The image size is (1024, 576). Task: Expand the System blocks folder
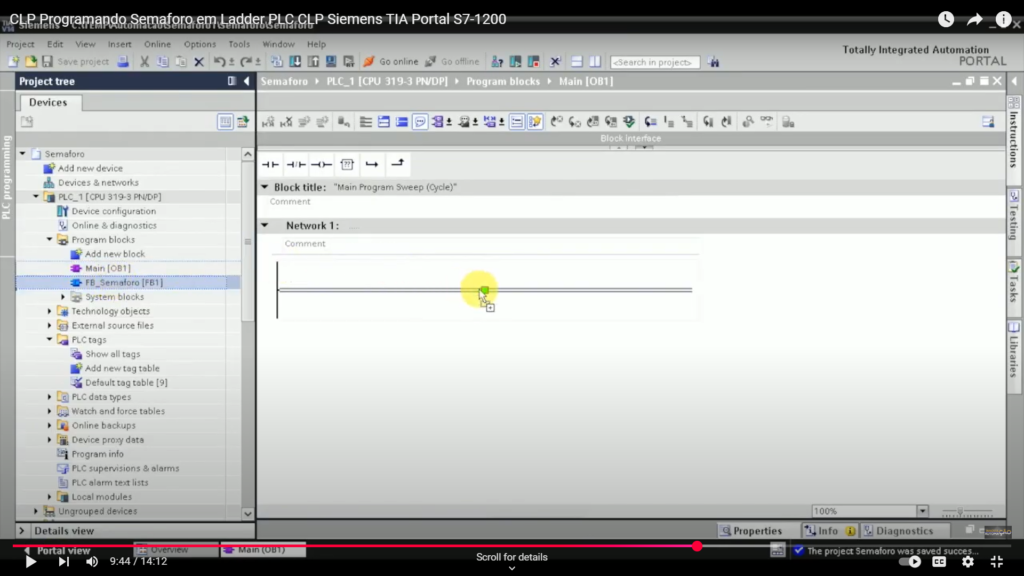click(x=63, y=297)
